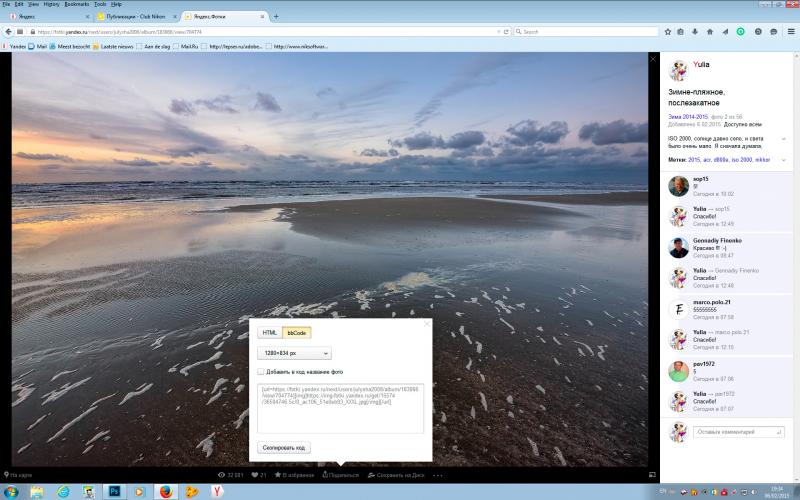Open the three dots more options
This screenshot has height=500, width=800.
pos(438,475)
